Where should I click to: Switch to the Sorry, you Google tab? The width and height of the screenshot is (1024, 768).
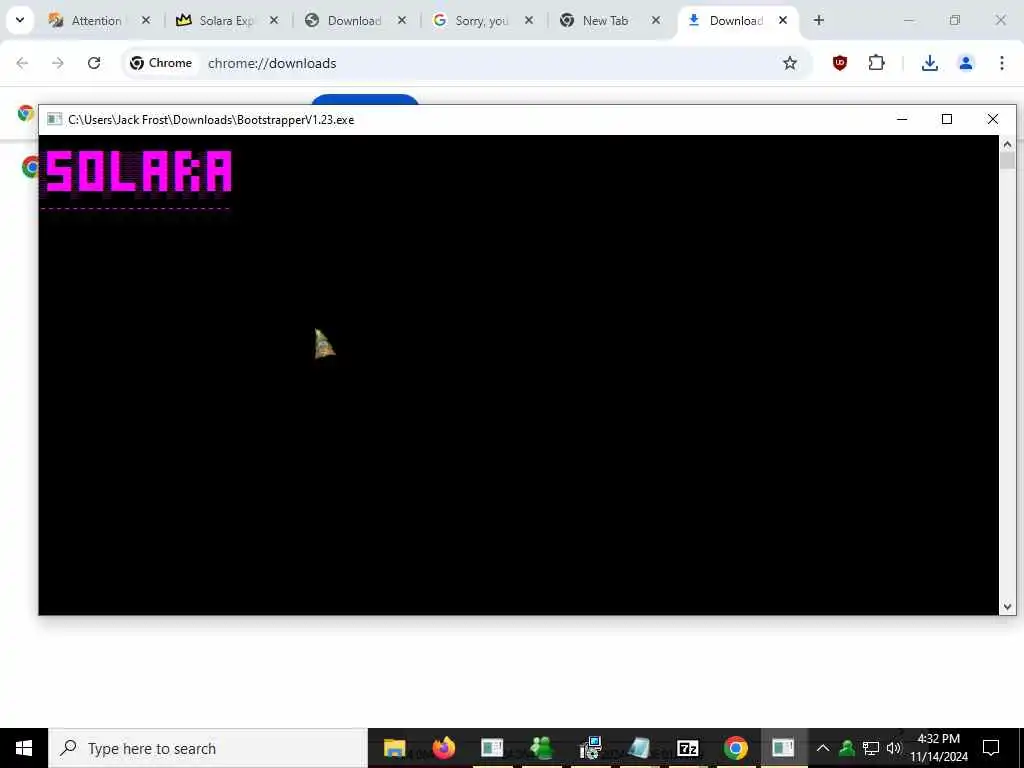[x=482, y=20]
